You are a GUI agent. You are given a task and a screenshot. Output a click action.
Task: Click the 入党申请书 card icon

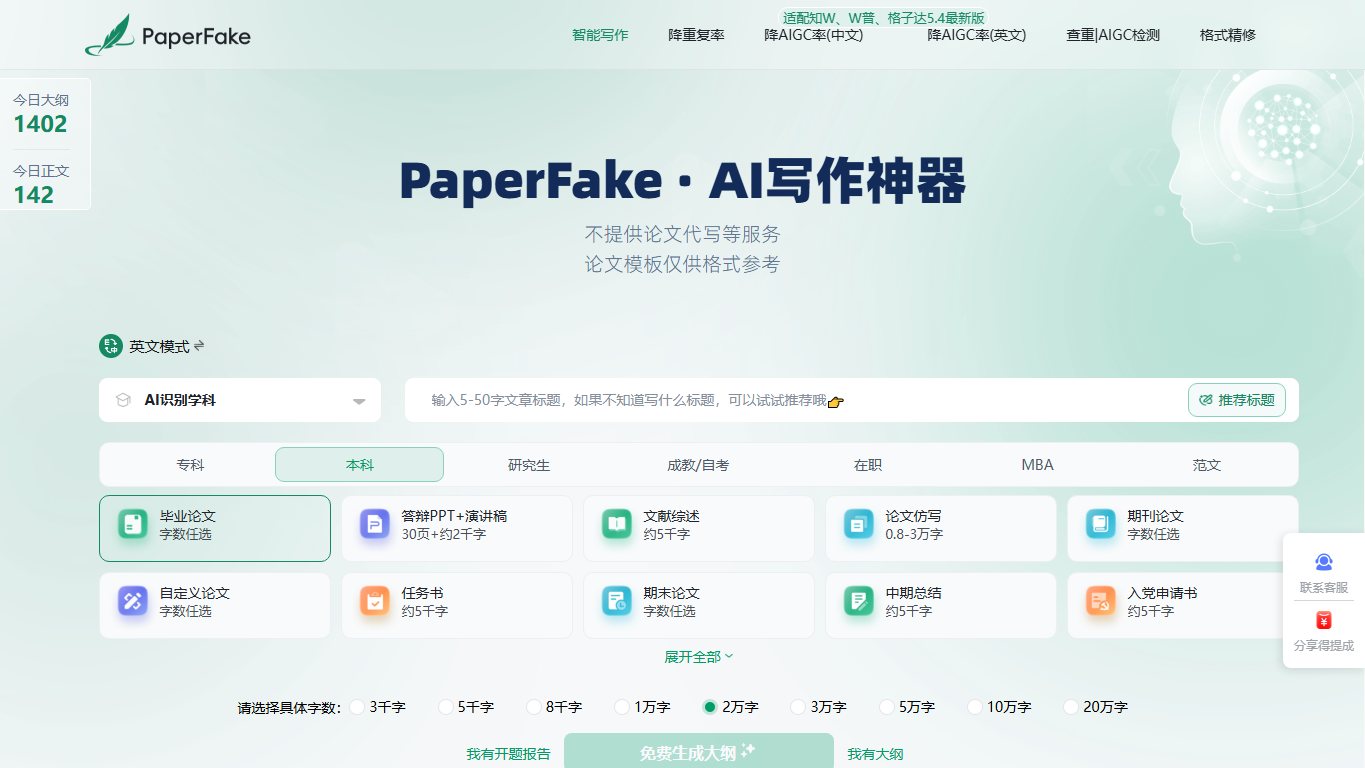click(1101, 601)
